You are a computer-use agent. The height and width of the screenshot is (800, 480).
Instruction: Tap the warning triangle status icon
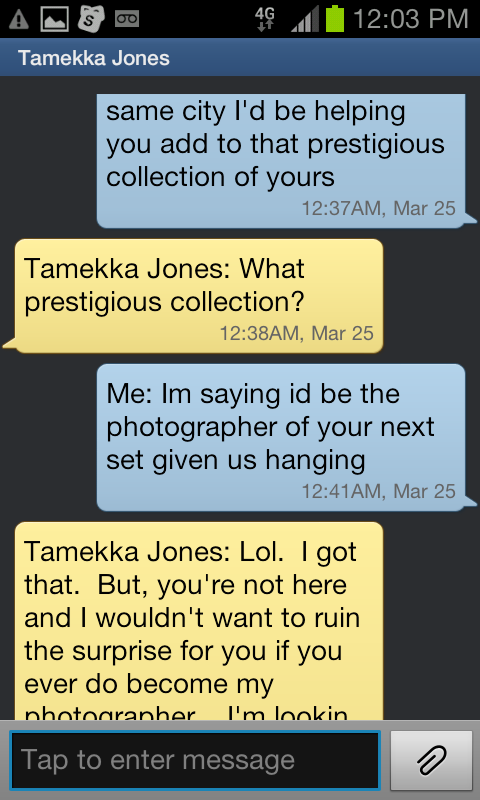pos(19,19)
